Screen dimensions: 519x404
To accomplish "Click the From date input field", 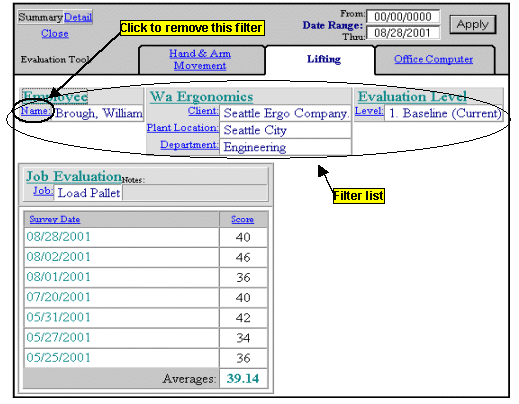I will (x=403, y=16).
